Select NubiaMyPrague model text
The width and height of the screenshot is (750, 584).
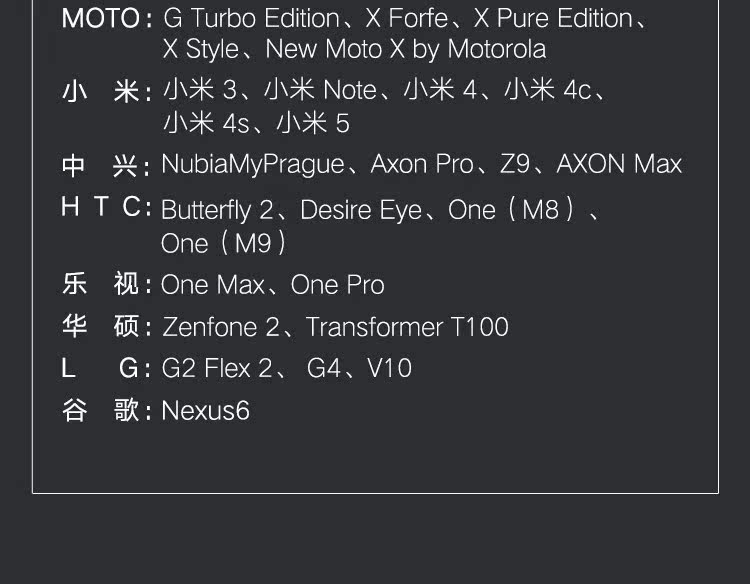pyautogui.click(x=253, y=164)
